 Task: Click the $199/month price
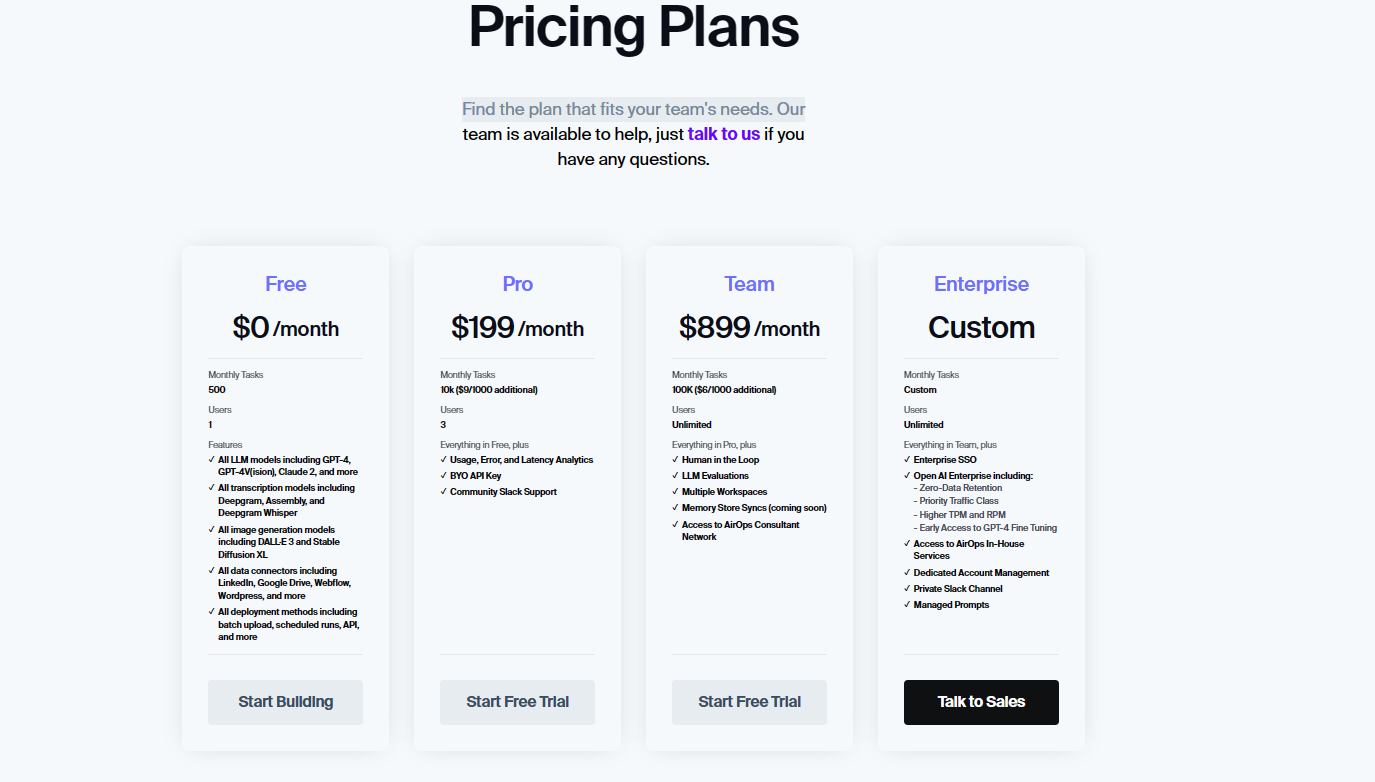pos(517,328)
